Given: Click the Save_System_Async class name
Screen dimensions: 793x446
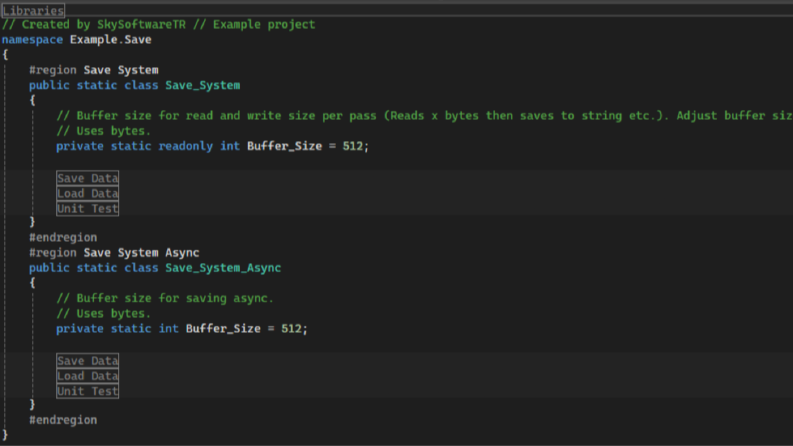Looking at the screenshot, I should point(223,267).
